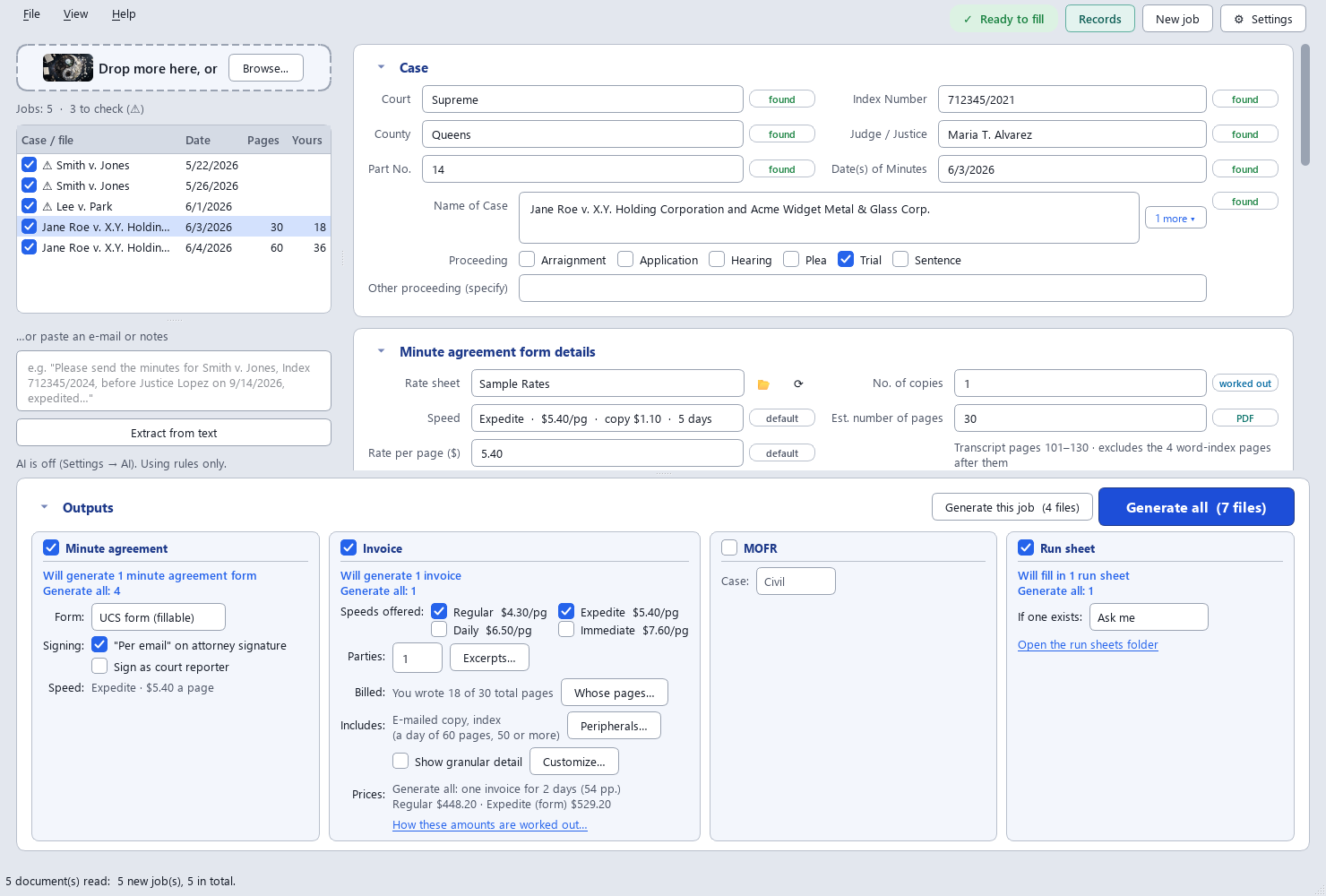Open the Form 'UCS form (fillable)' dropdown
Viewport: 1326px width, 896px height.
pyautogui.click(x=158, y=617)
